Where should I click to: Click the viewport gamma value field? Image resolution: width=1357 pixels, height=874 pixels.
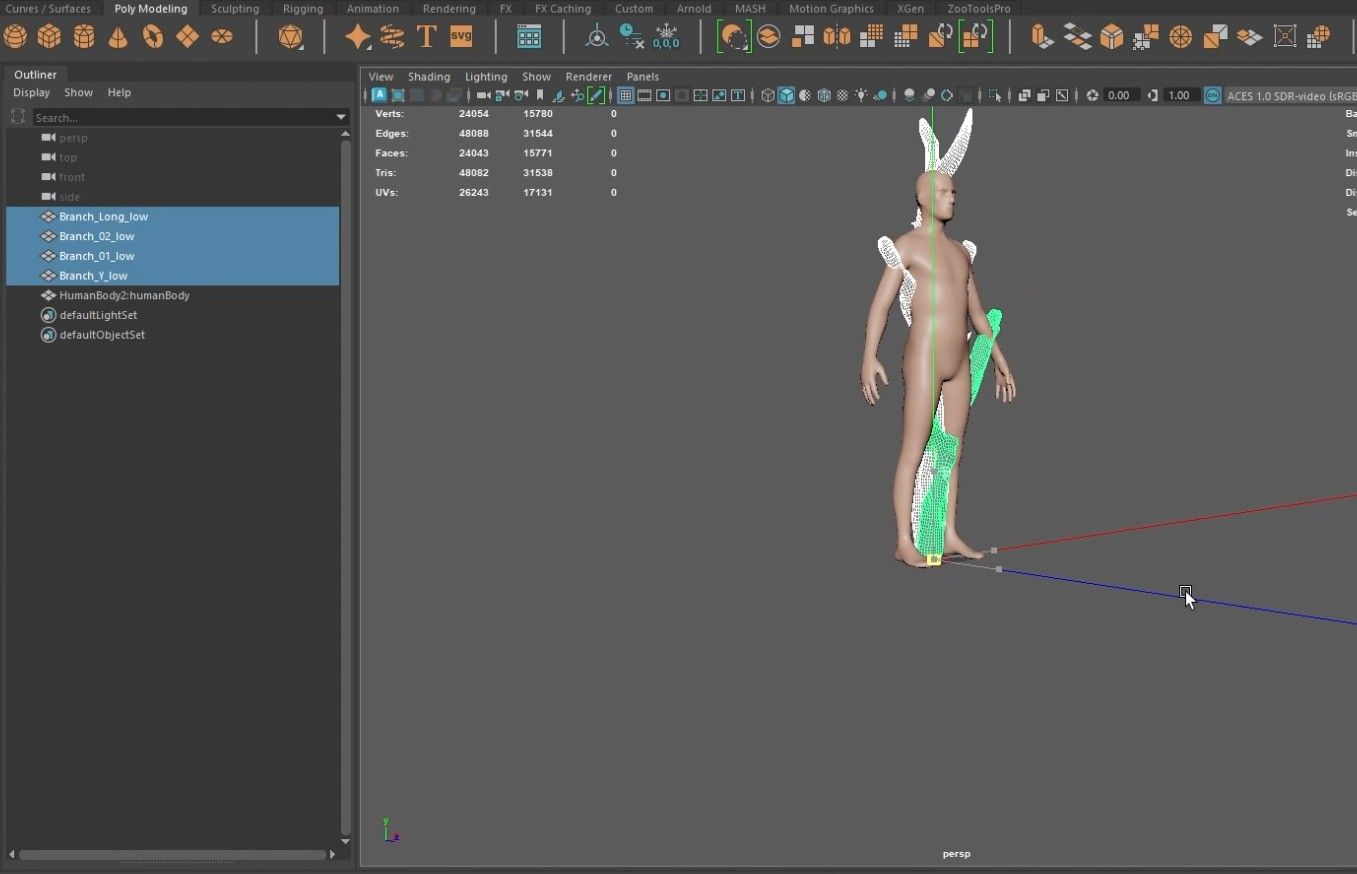[x=1179, y=96]
